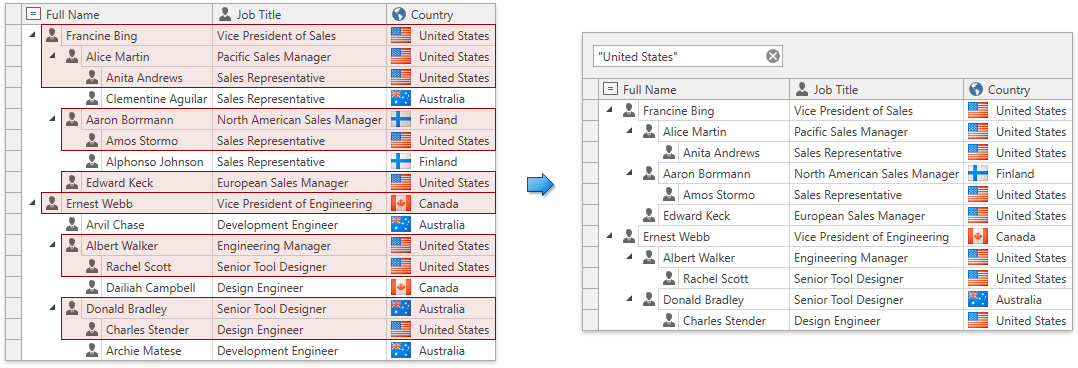Screen dimensions: 1078x368
Task: Click Canada flag on Dailiah Campbell row
Action: [x=401, y=288]
